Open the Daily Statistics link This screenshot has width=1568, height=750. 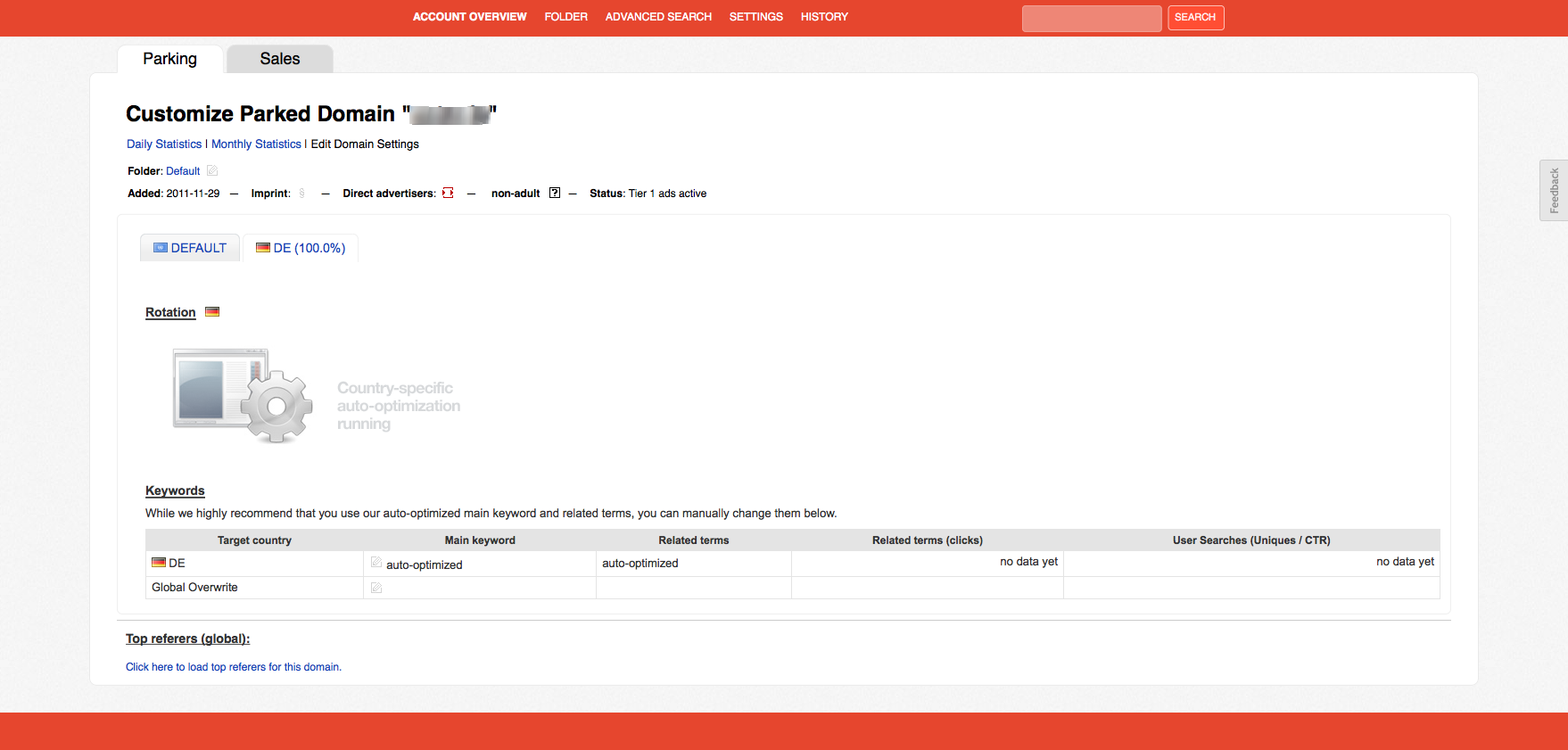[164, 144]
